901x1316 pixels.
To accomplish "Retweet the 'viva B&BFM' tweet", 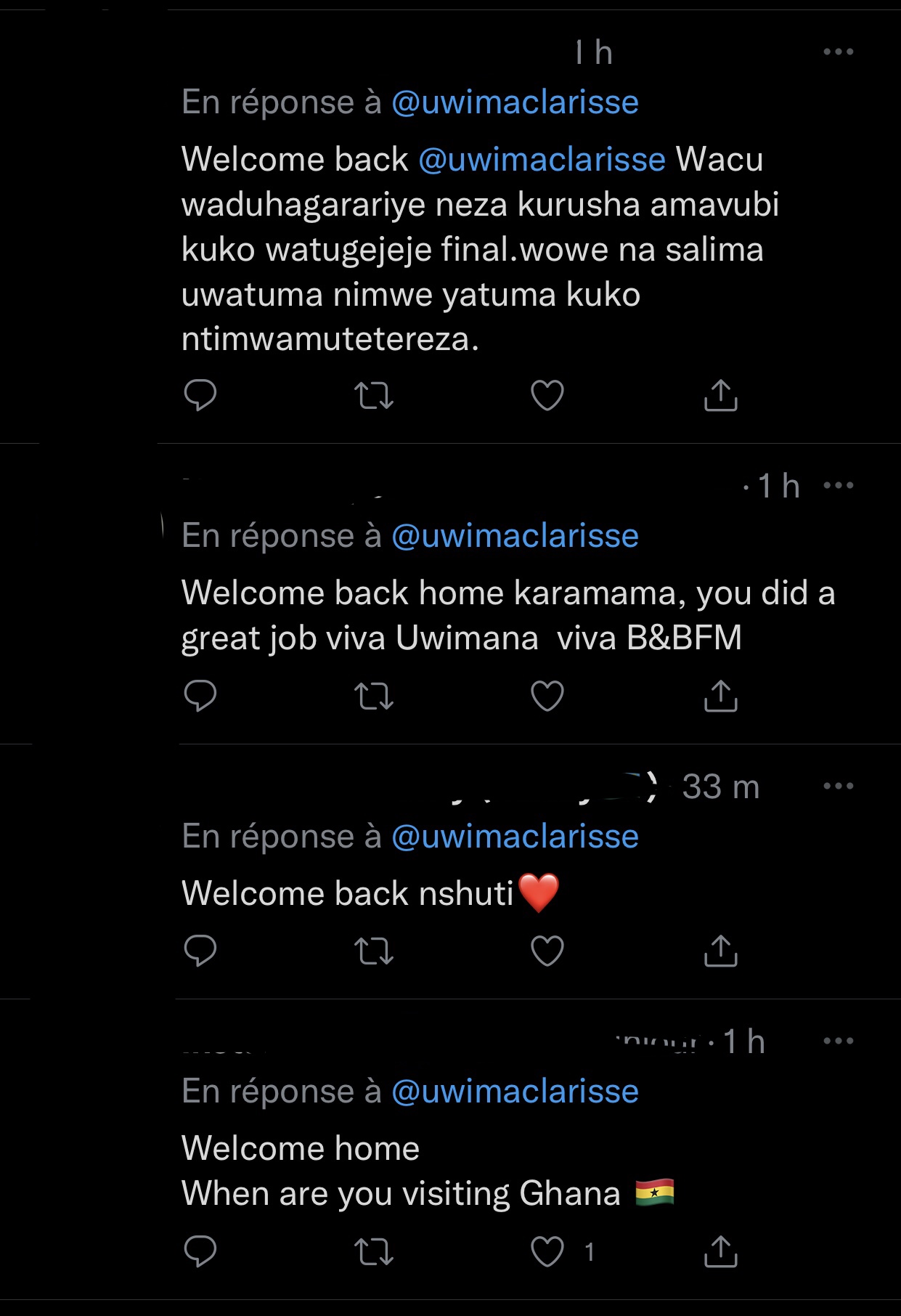I will pos(374,696).
